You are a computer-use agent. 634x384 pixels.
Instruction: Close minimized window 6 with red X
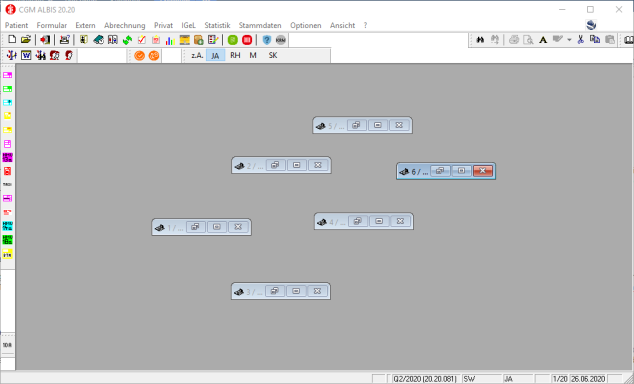coord(483,171)
